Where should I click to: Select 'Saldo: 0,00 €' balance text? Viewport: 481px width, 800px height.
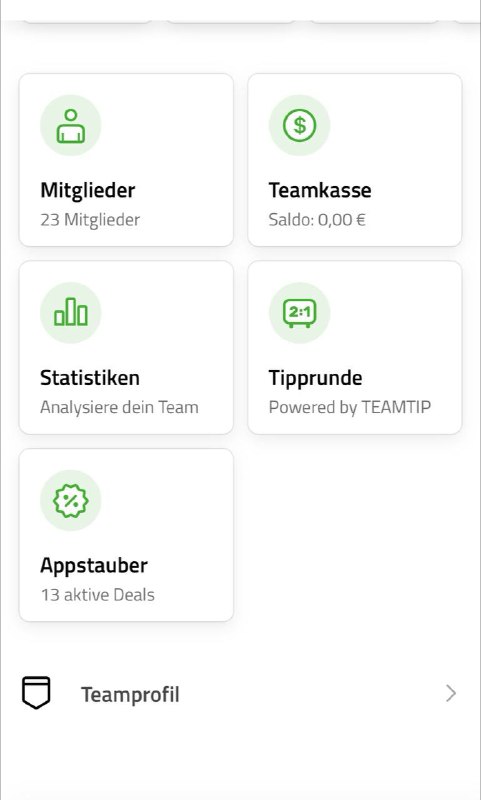pyautogui.click(x=317, y=220)
